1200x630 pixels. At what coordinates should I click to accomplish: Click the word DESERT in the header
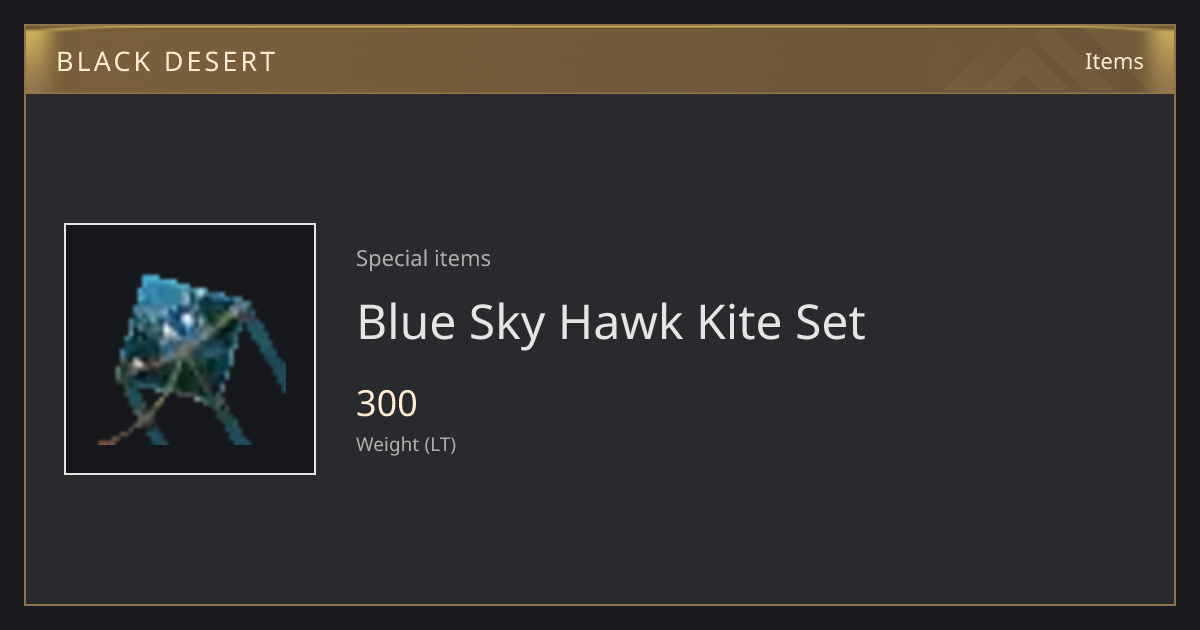220,62
